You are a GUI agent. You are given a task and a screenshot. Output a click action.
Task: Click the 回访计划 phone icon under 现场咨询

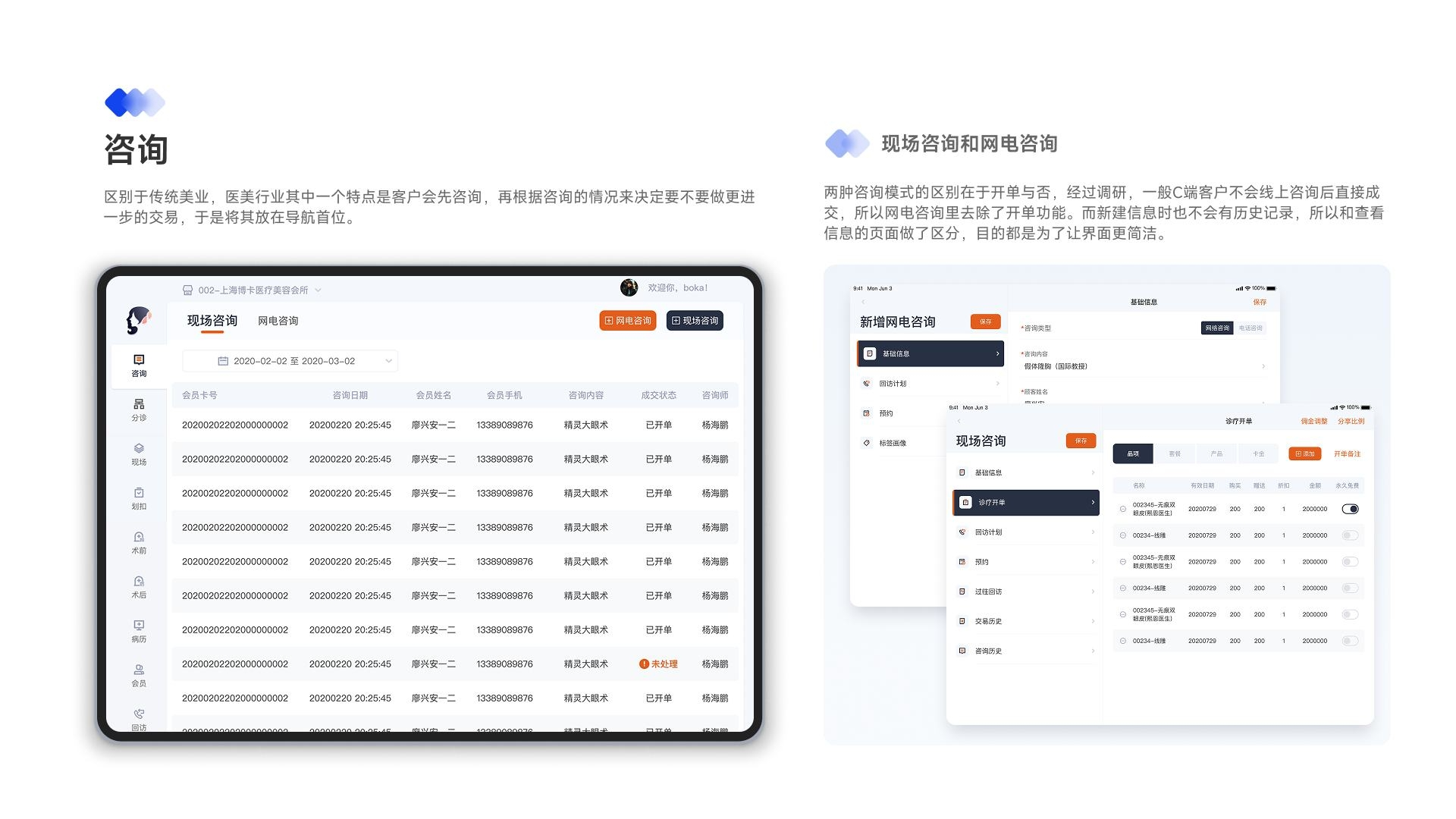962,532
